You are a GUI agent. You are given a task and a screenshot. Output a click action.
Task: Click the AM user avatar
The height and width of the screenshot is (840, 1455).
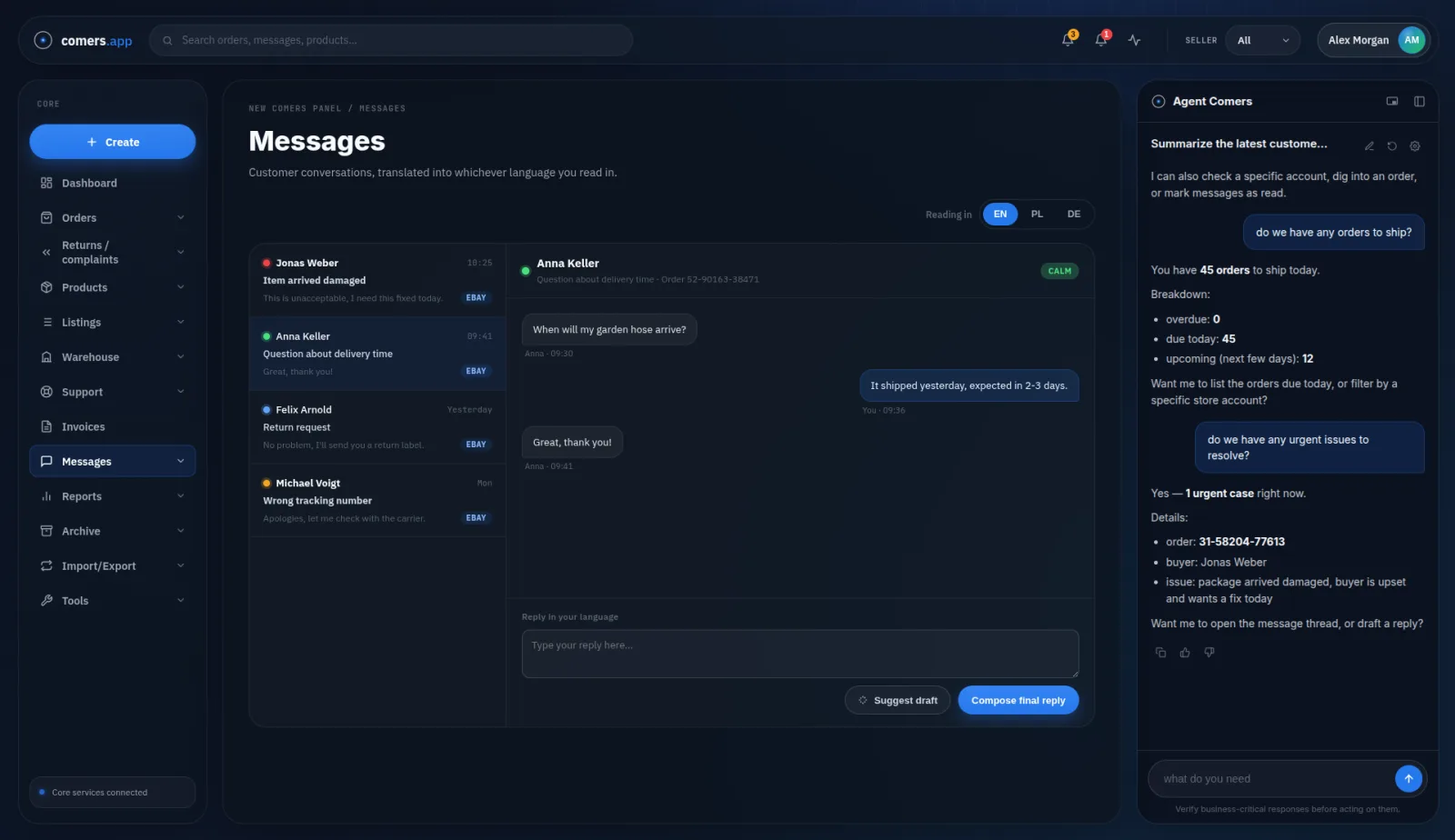point(1411,40)
